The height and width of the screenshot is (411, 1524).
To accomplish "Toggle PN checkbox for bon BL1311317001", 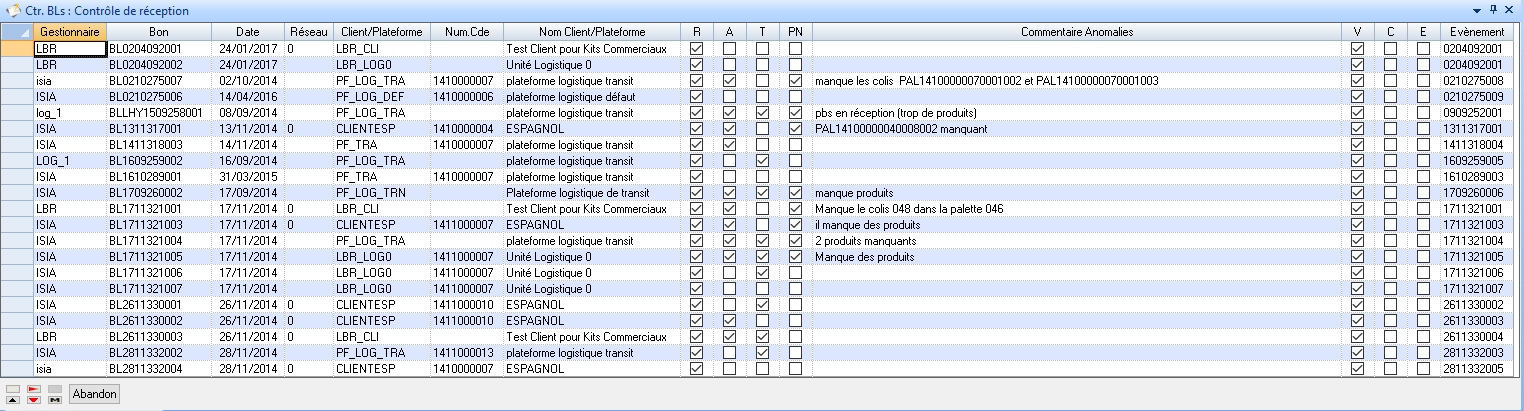I will click(x=795, y=128).
